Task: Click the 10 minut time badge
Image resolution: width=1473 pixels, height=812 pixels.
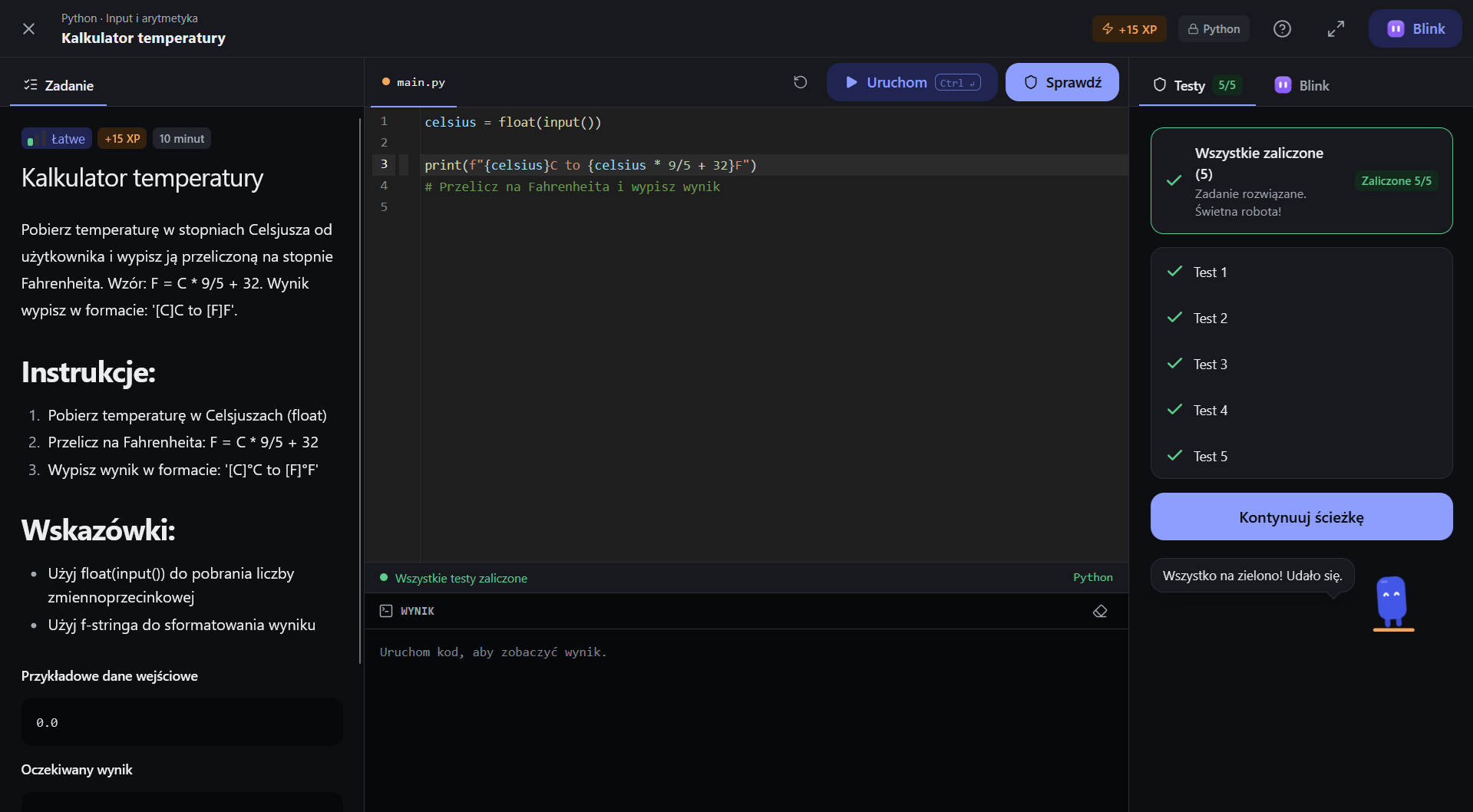Action: point(182,139)
